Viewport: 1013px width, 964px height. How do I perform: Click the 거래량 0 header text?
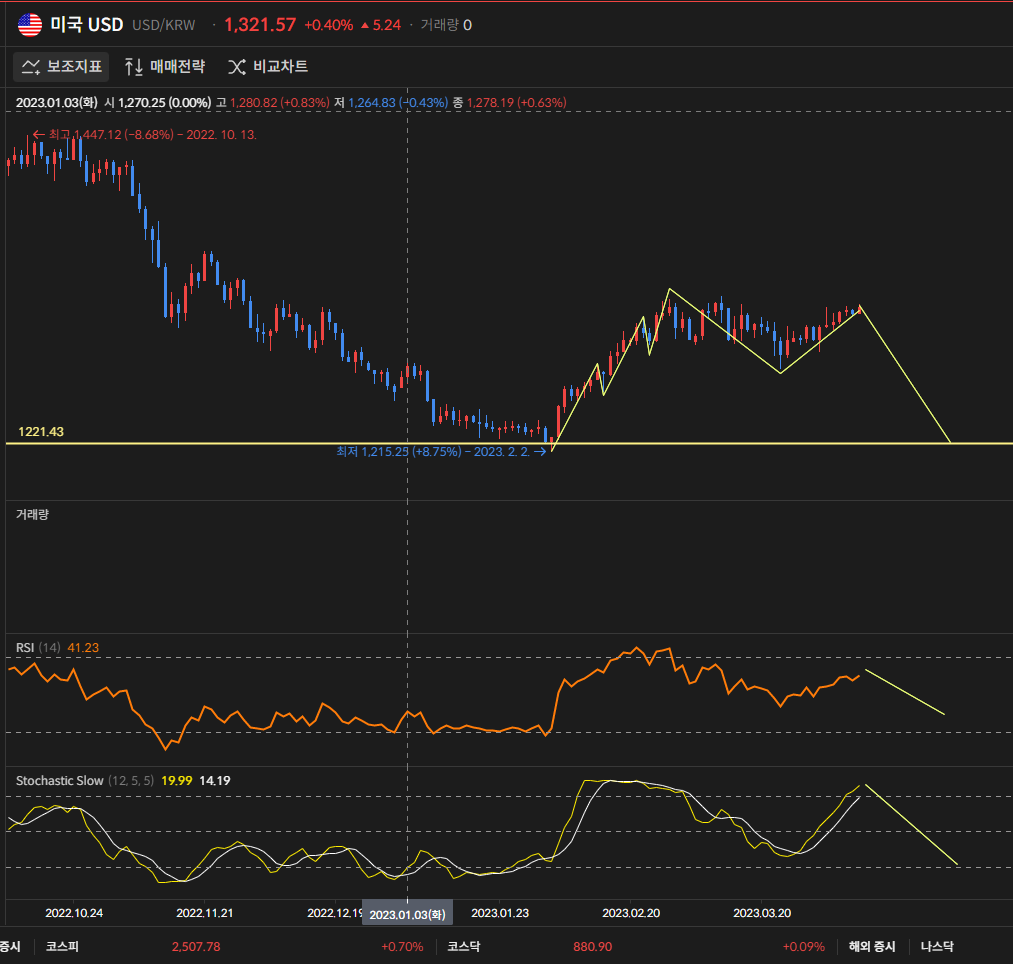pyautogui.click(x=446, y=25)
